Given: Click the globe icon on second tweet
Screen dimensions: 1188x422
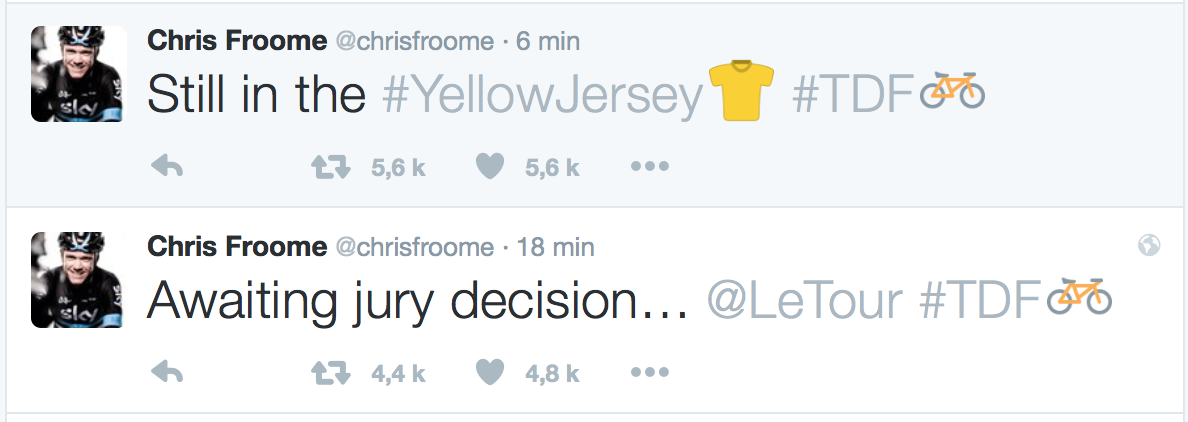Looking at the screenshot, I should pos(1149,245).
